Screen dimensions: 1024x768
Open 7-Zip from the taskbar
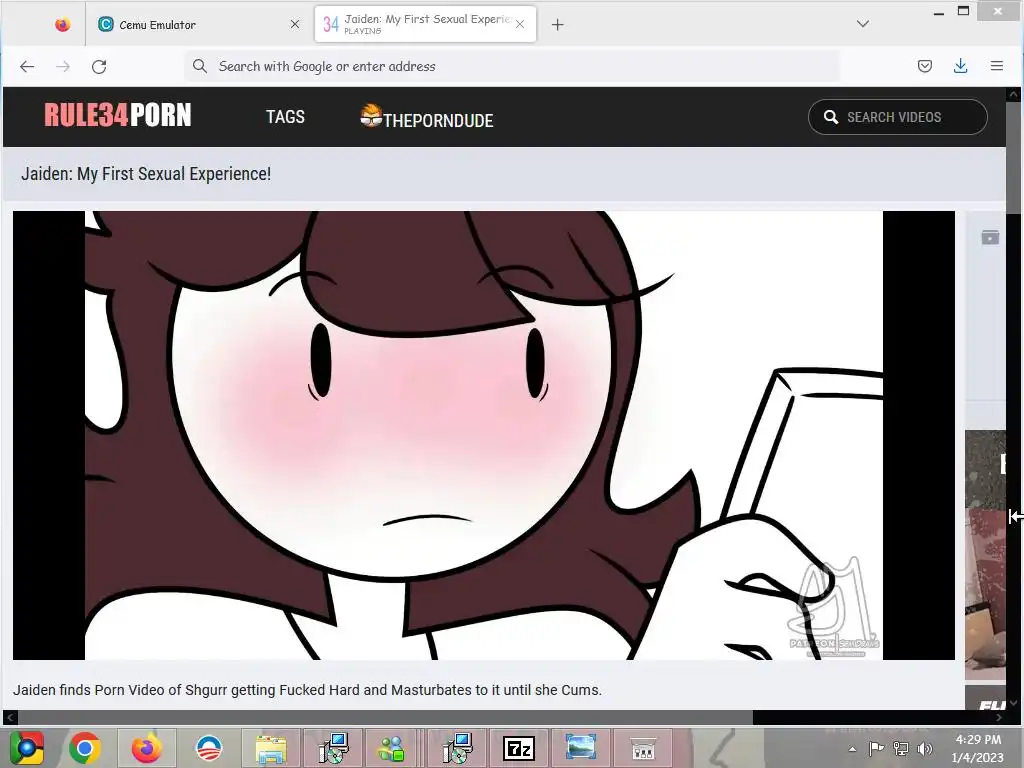click(x=519, y=748)
